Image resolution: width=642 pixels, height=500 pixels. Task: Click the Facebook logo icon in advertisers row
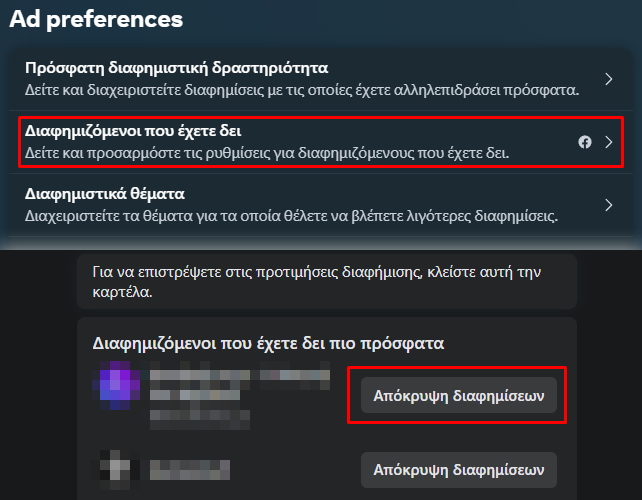point(585,142)
